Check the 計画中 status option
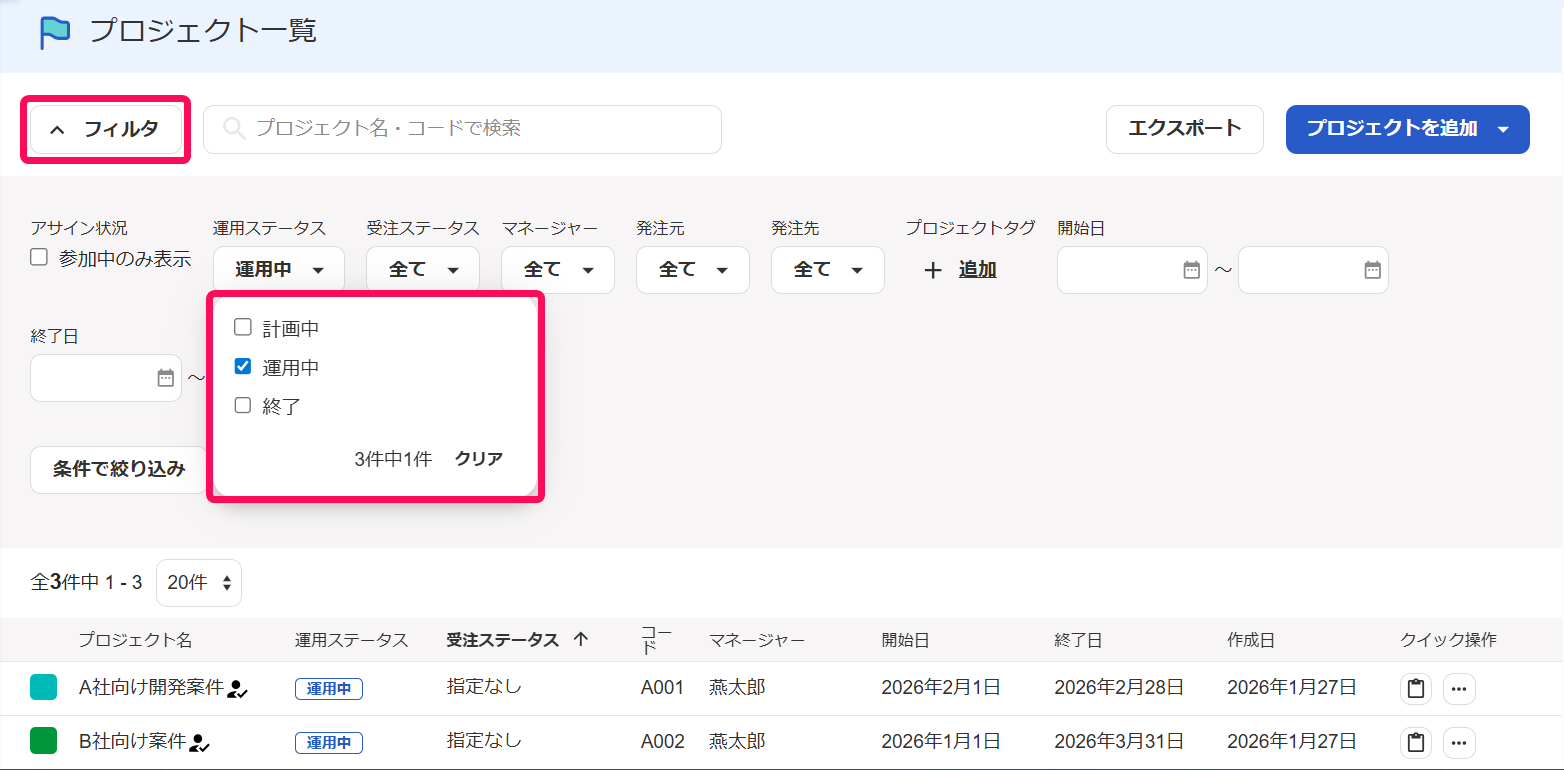The image size is (1564, 770). pos(242,327)
